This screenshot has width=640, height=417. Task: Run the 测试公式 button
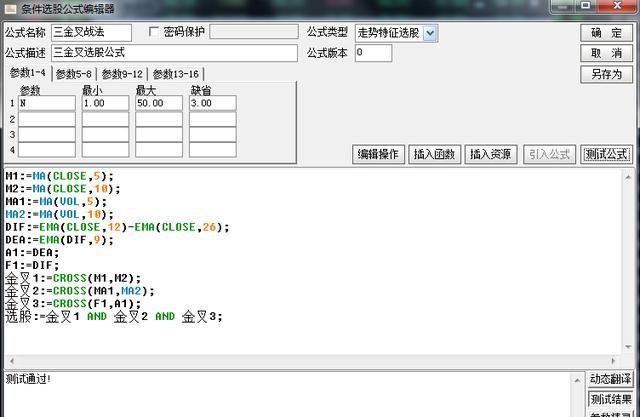tap(607, 154)
